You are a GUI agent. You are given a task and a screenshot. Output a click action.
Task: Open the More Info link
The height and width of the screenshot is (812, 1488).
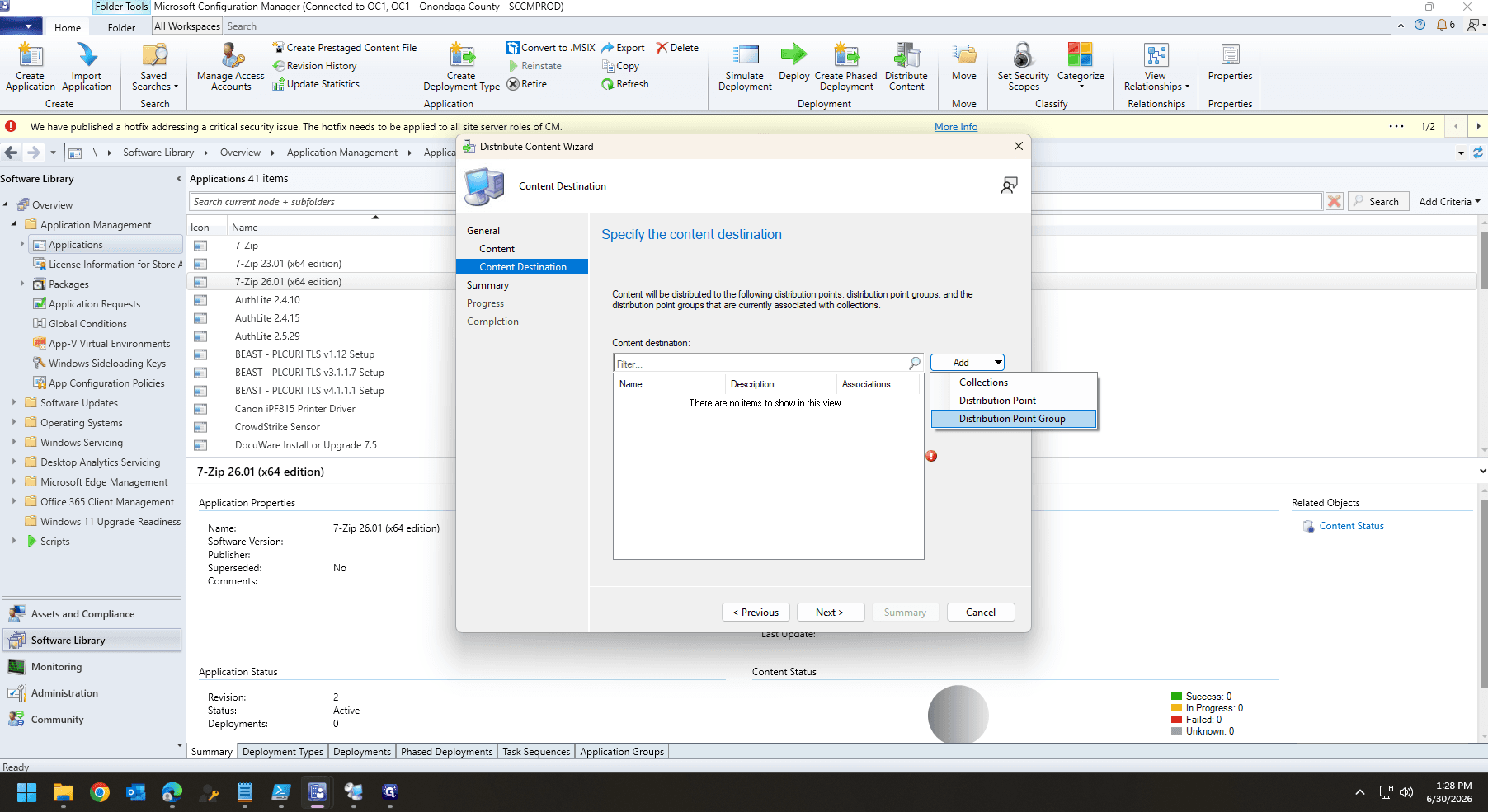pos(956,127)
